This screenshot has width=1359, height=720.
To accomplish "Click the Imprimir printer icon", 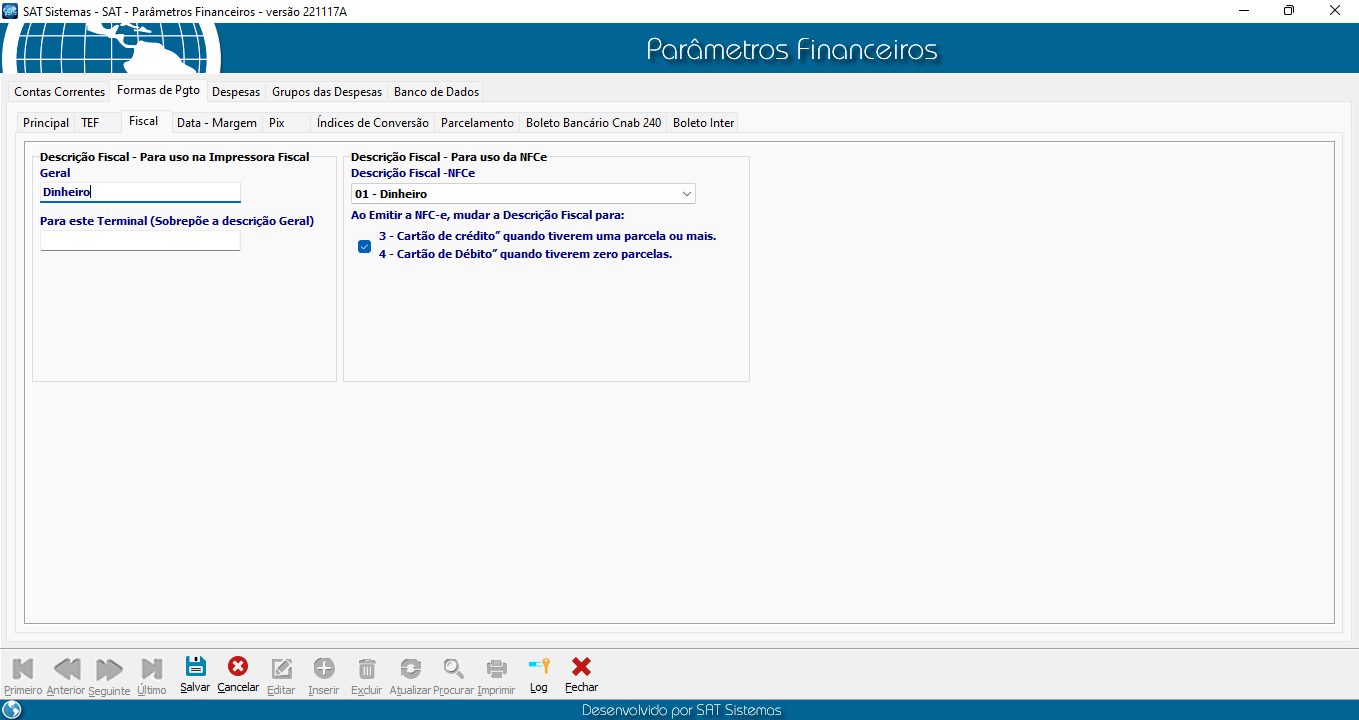I will pyautogui.click(x=496, y=668).
